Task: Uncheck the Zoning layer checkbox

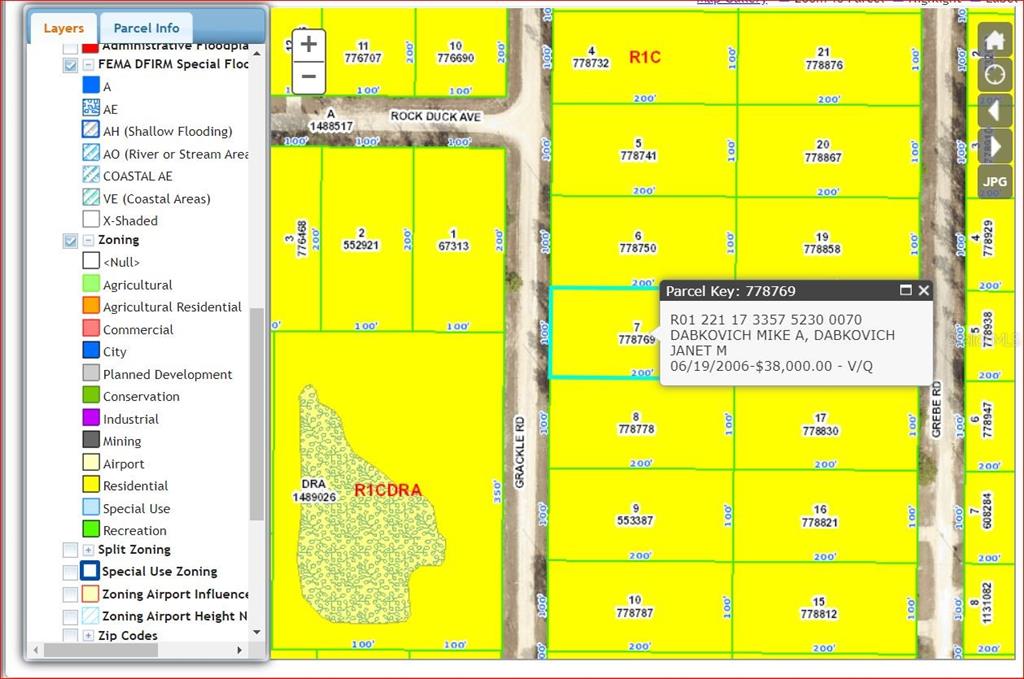Action: click(x=70, y=241)
